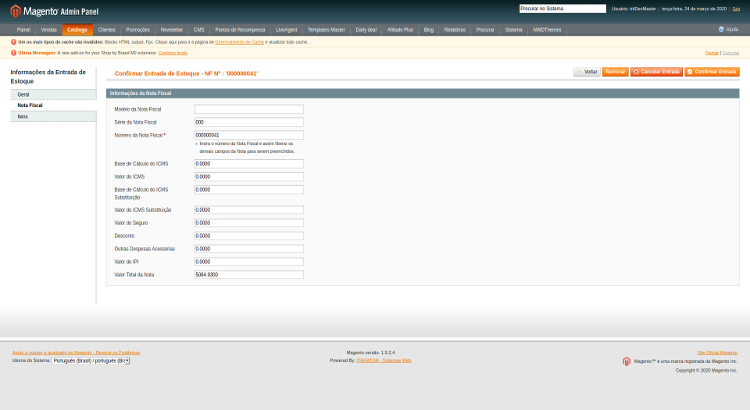Open the Templates Master menu
The width and height of the screenshot is (750, 410).
326,30
